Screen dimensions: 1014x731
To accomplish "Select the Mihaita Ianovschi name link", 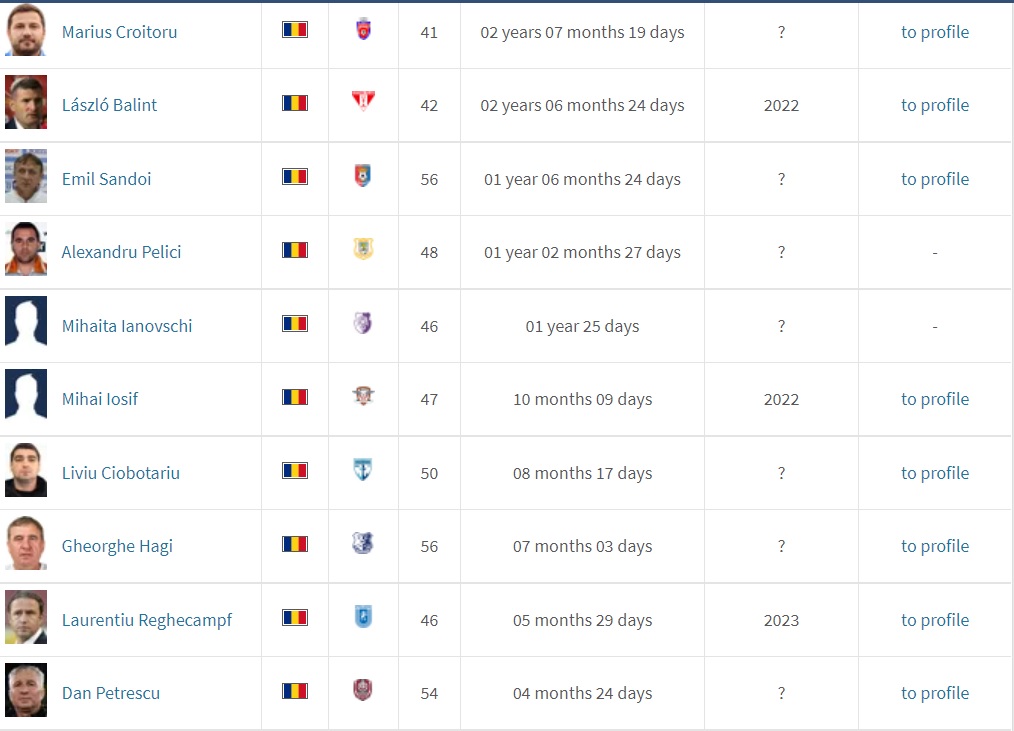I will (127, 326).
